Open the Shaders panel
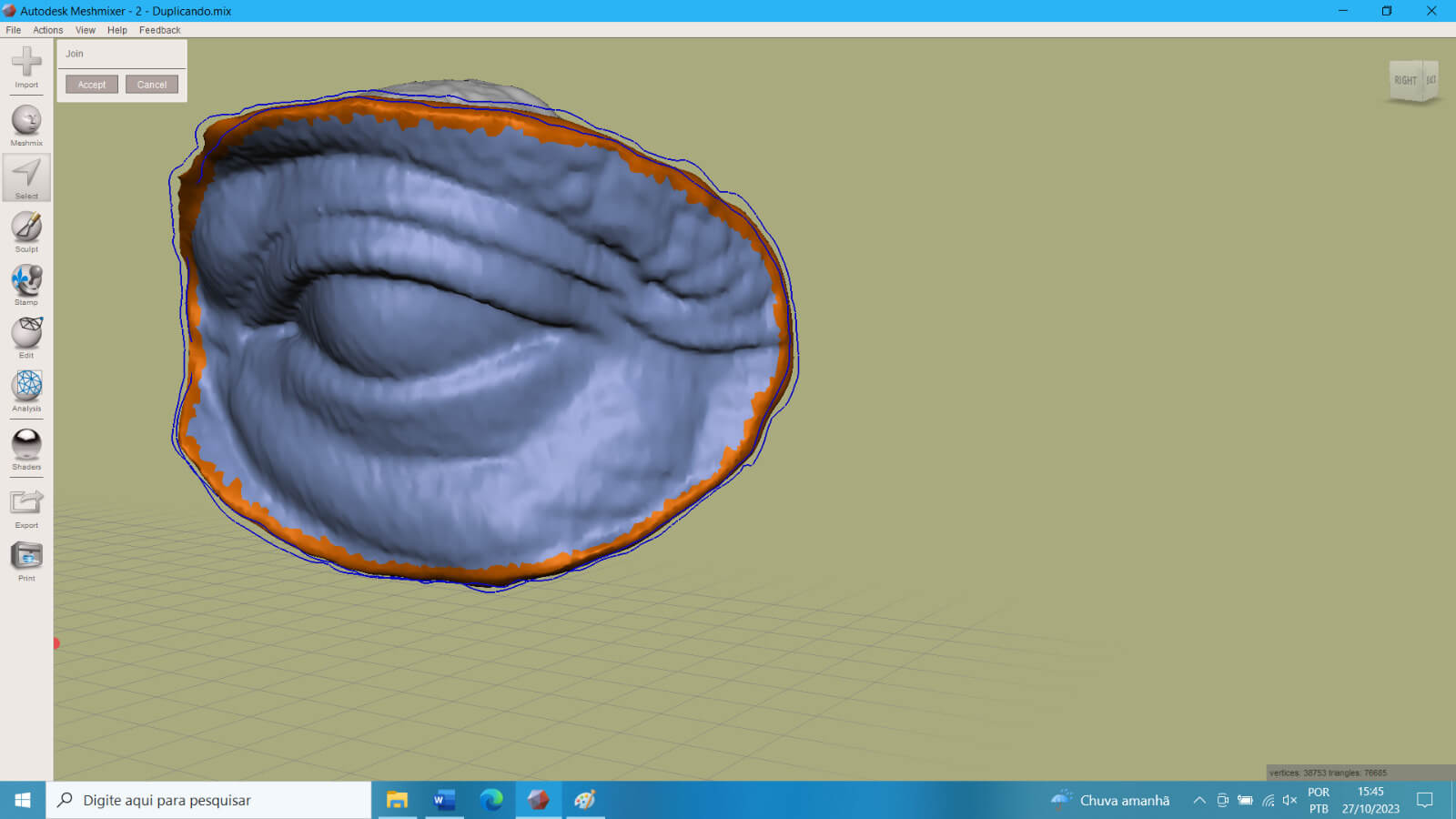 26,450
